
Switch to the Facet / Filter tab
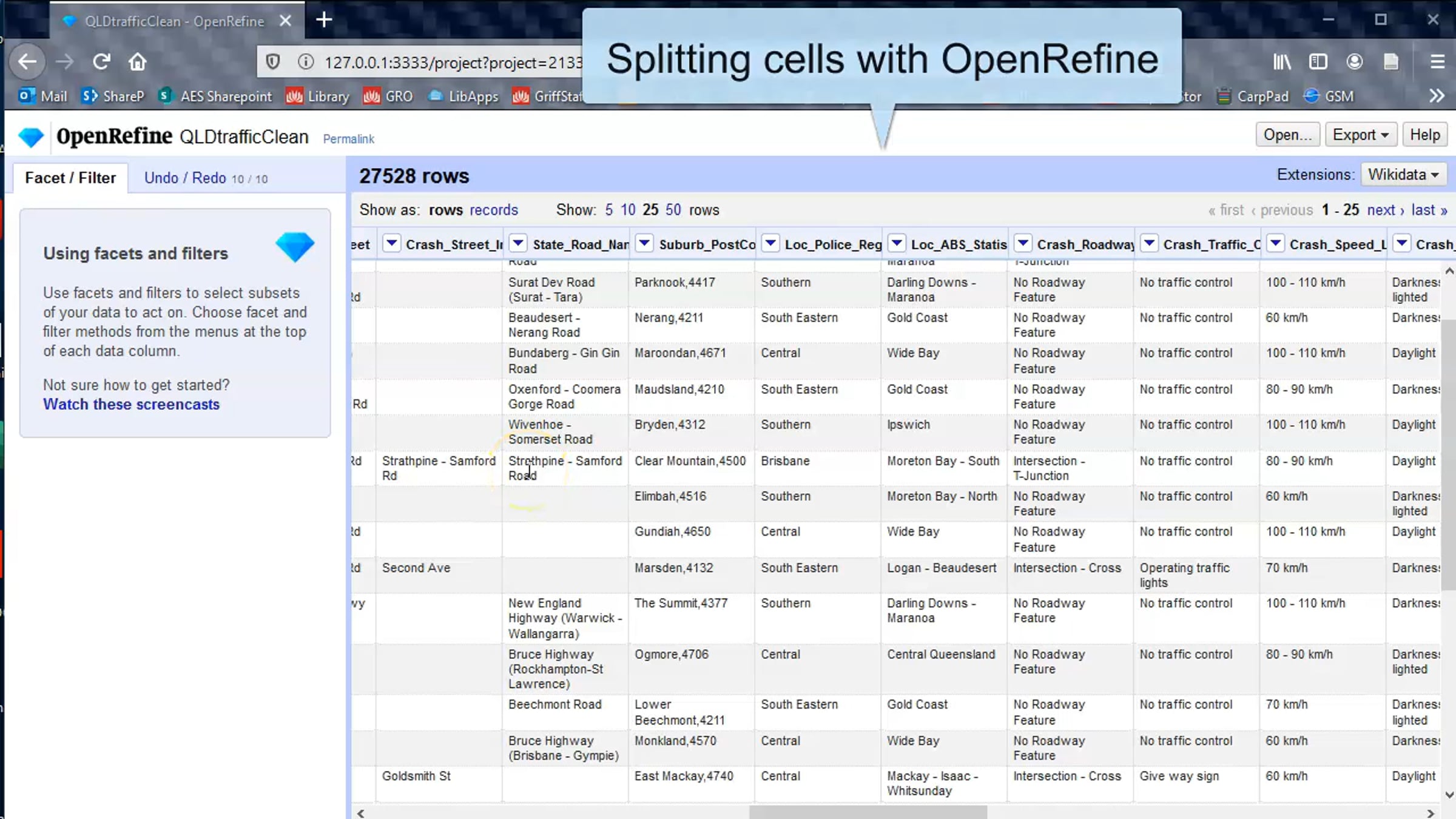70,178
